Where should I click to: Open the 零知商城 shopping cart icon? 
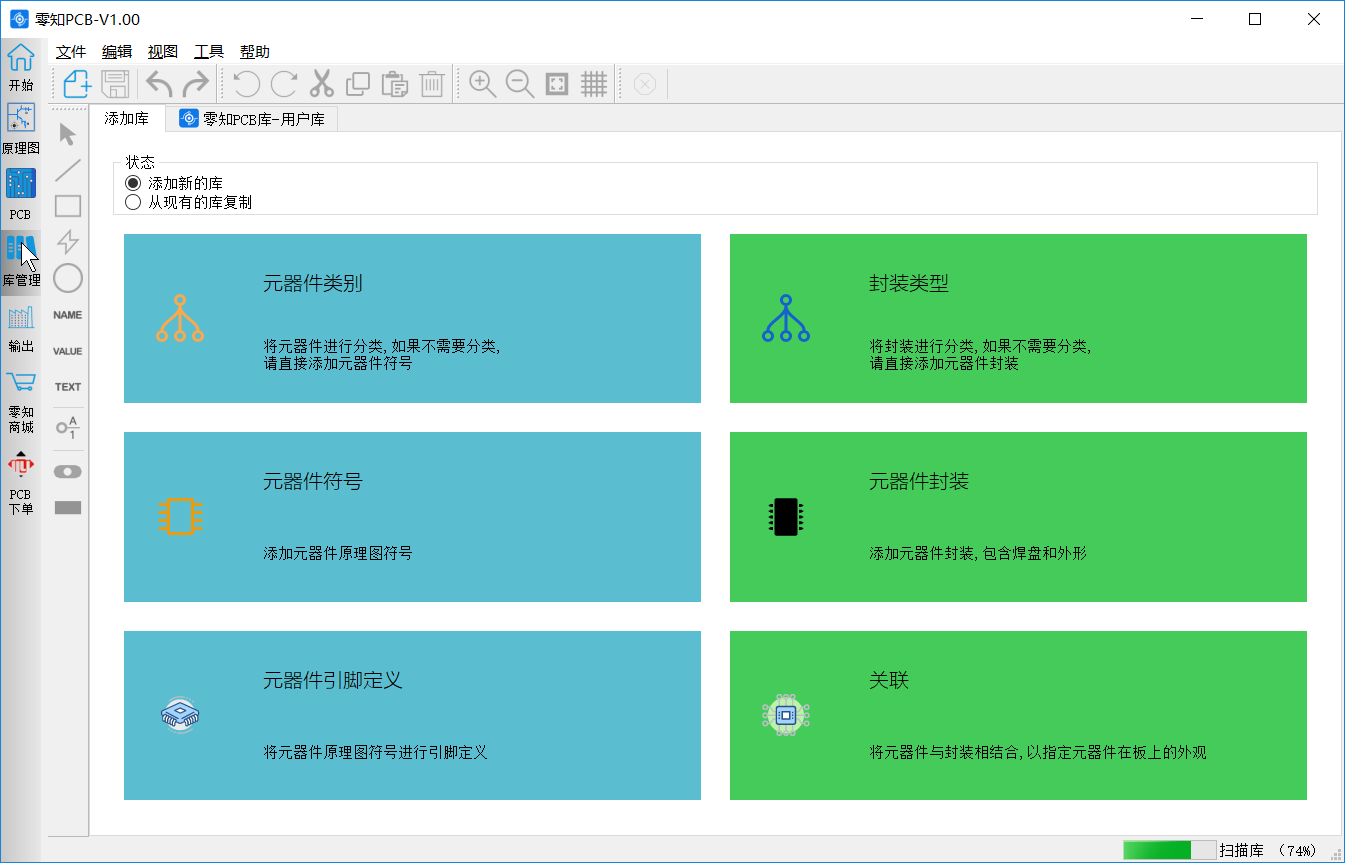pyautogui.click(x=20, y=395)
